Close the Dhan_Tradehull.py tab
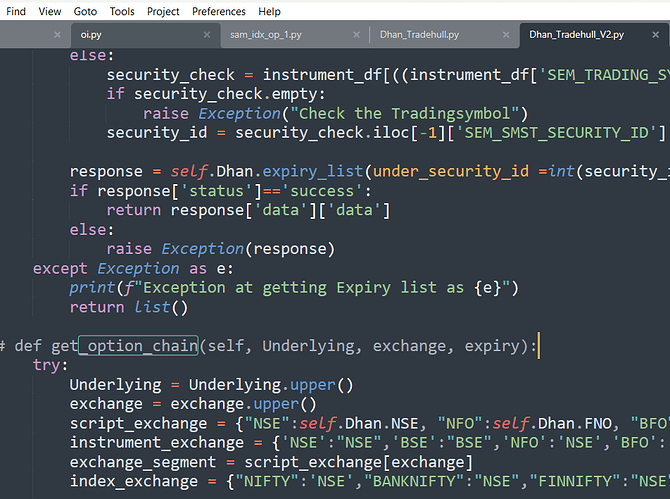Screen dimensions: 670x499 point(506,35)
